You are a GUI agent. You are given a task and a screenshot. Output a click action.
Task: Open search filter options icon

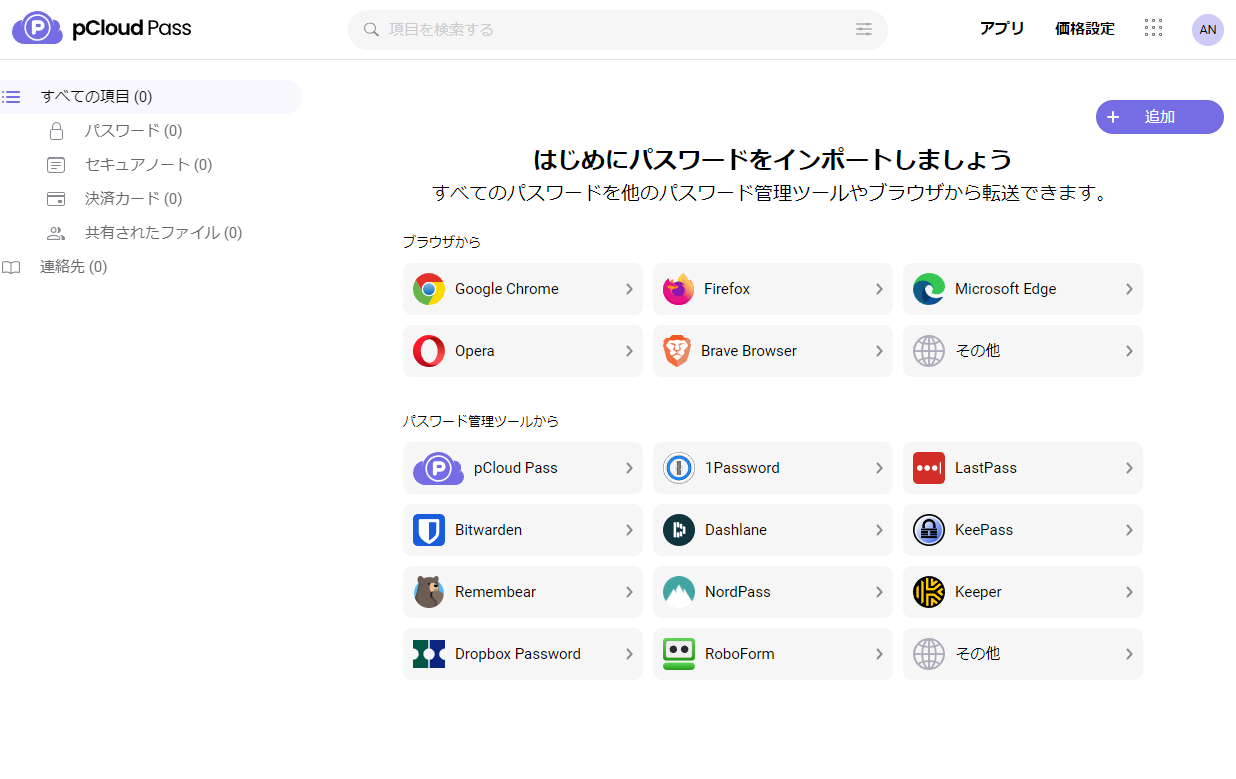pyautogui.click(x=864, y=30)
